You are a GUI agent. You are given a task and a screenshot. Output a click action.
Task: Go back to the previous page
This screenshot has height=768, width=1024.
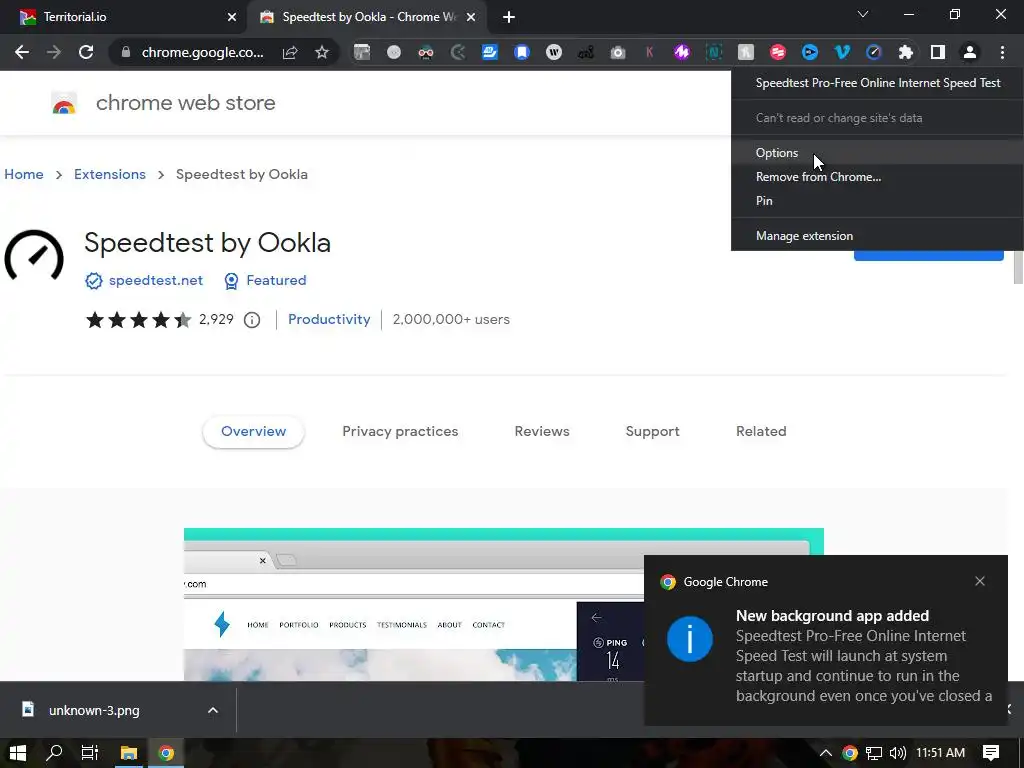click(22, 52)
